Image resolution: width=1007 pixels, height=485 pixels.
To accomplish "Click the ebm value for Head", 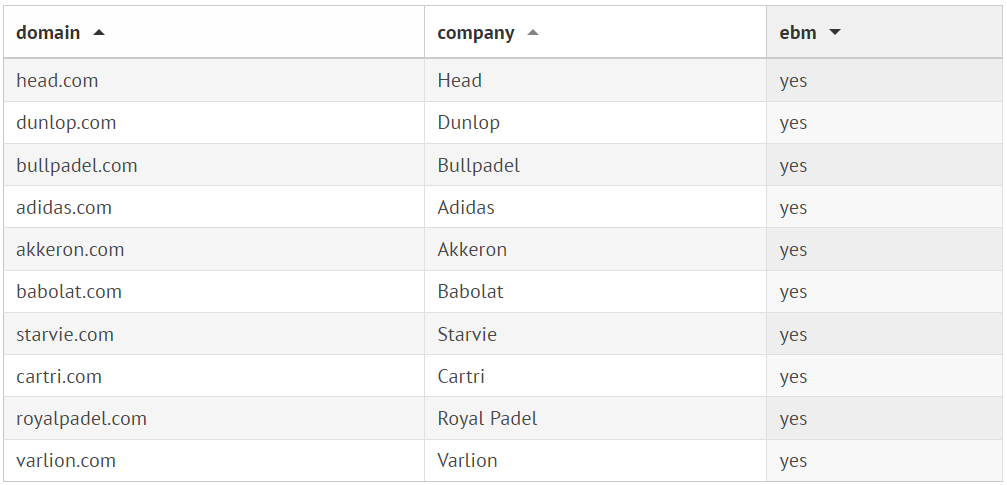I will coord(793,81).
